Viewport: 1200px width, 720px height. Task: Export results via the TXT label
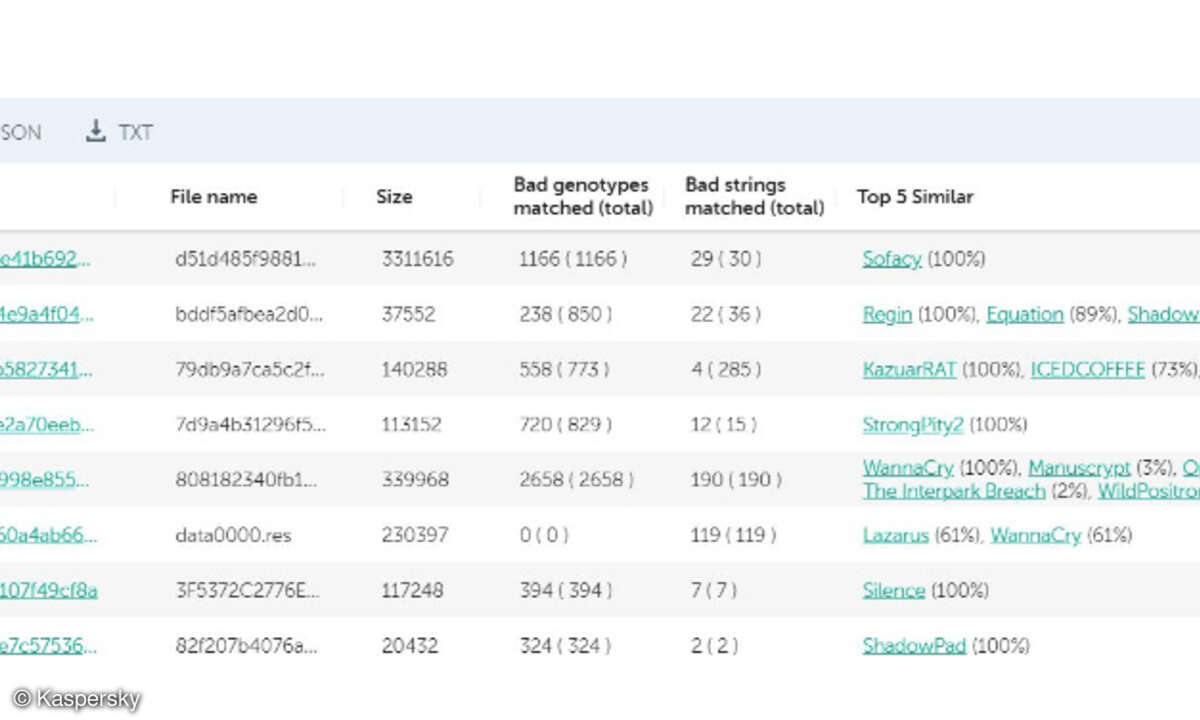coord(136,132)
